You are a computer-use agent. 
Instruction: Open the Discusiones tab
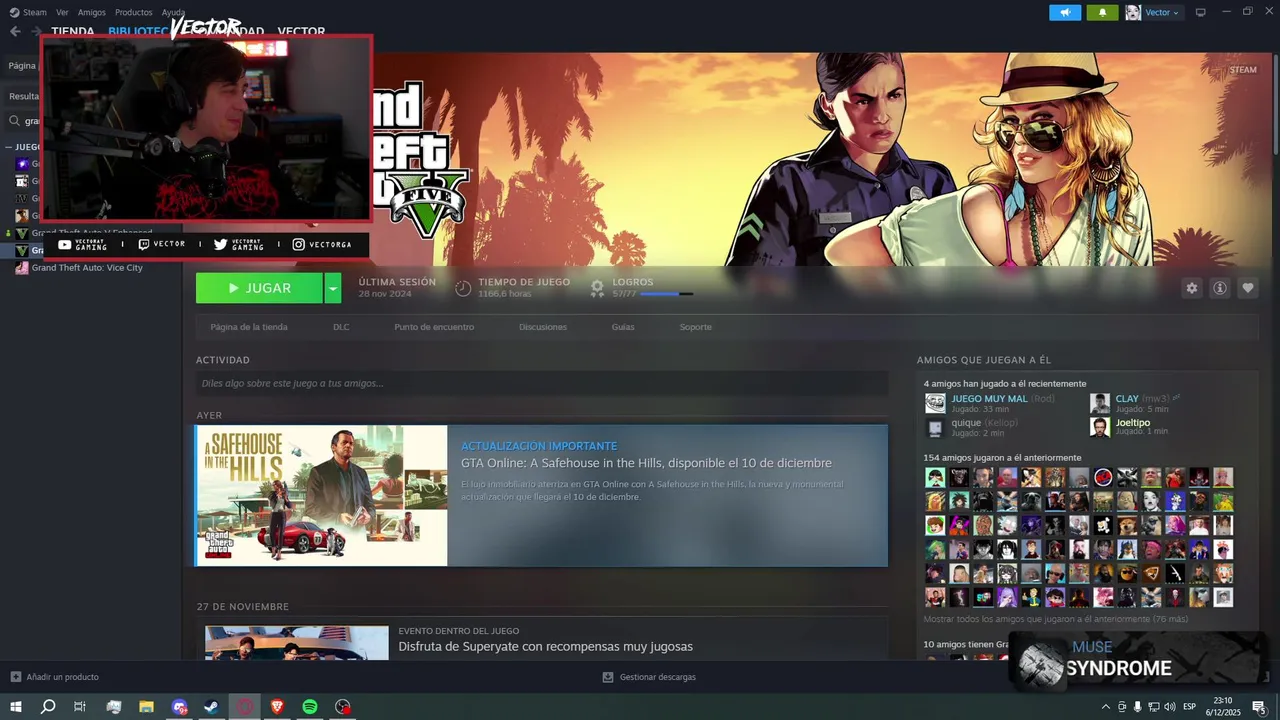click(543, 327)
